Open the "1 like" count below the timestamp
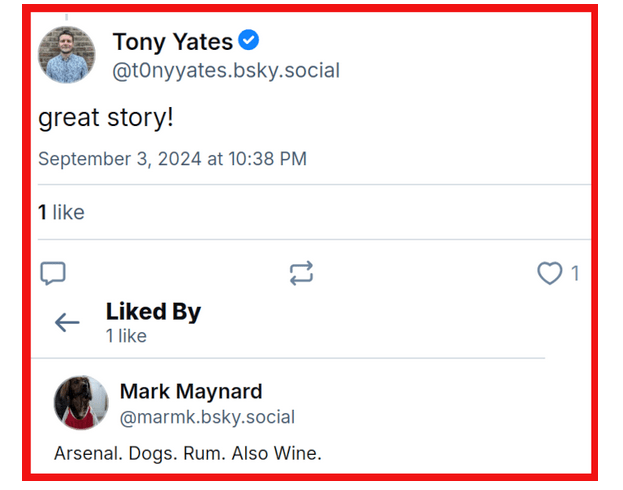 pyautogui.click(x=61, y=212)
